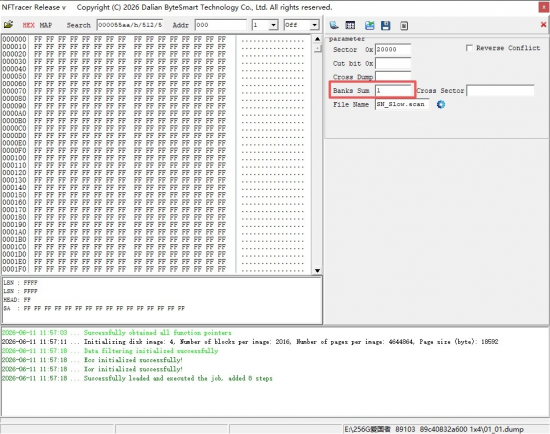Click hex row at offset 000000

click(x=153, y=39)
